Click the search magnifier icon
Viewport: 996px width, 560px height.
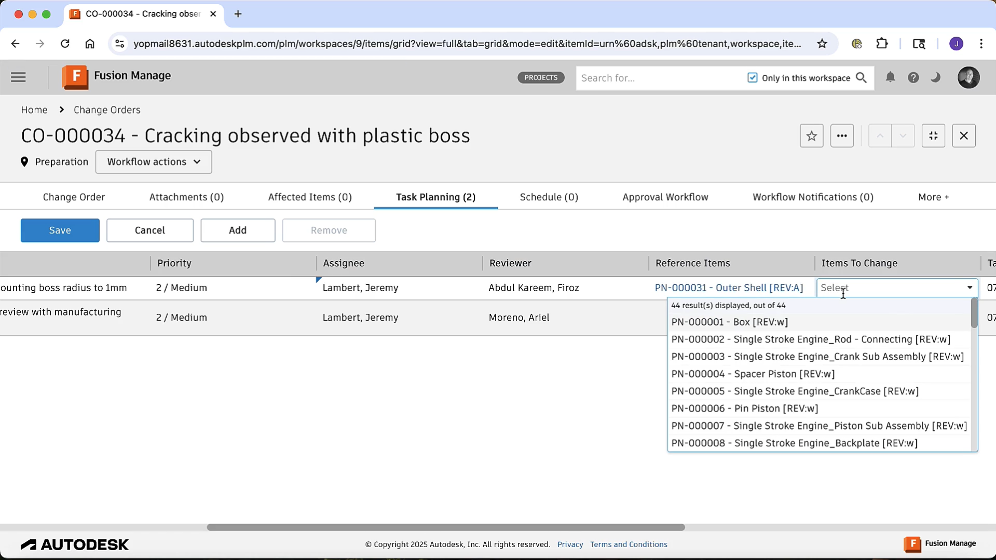[861, 77]
